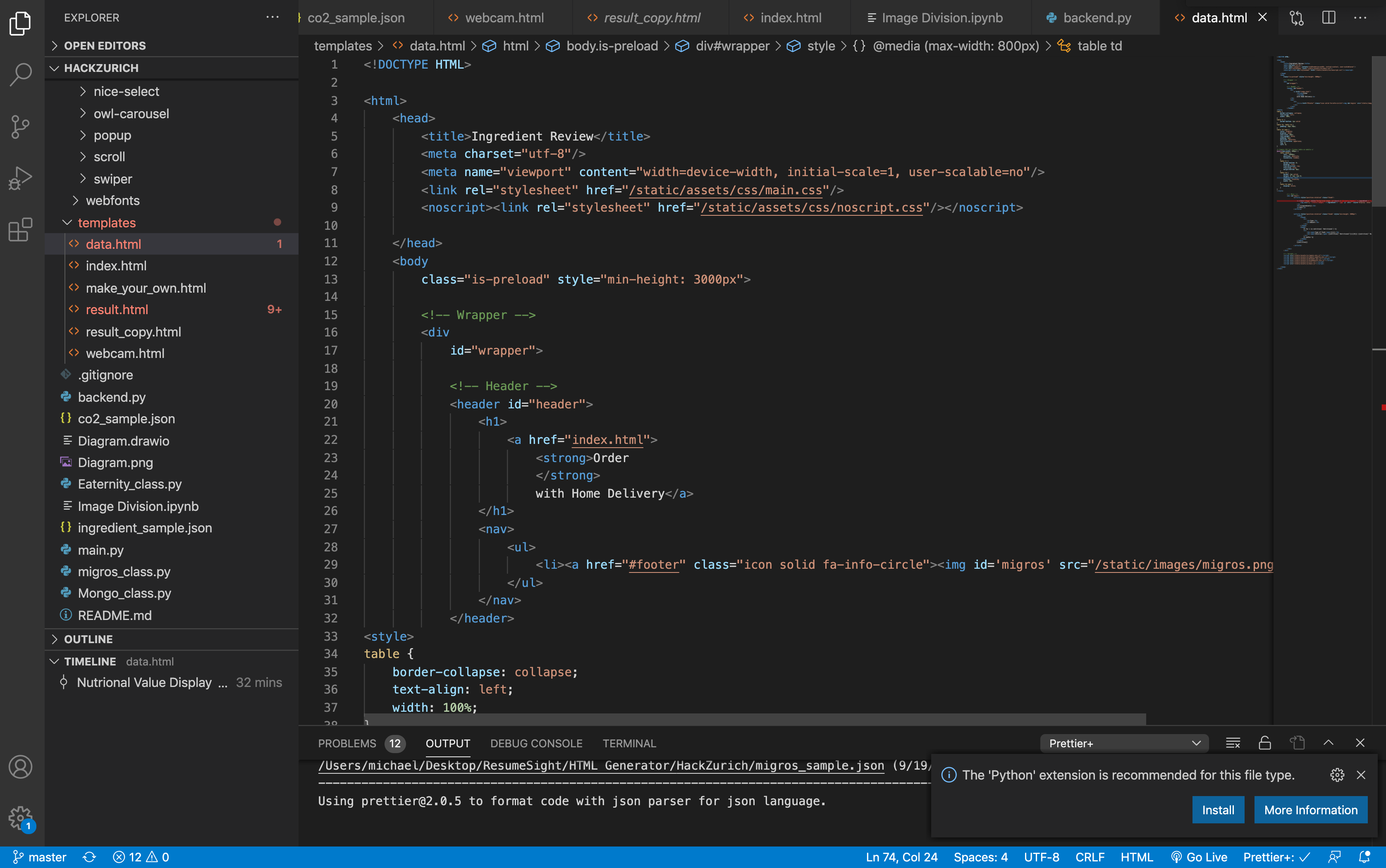Click the Open Changes compare icon

click(1296, 18)
